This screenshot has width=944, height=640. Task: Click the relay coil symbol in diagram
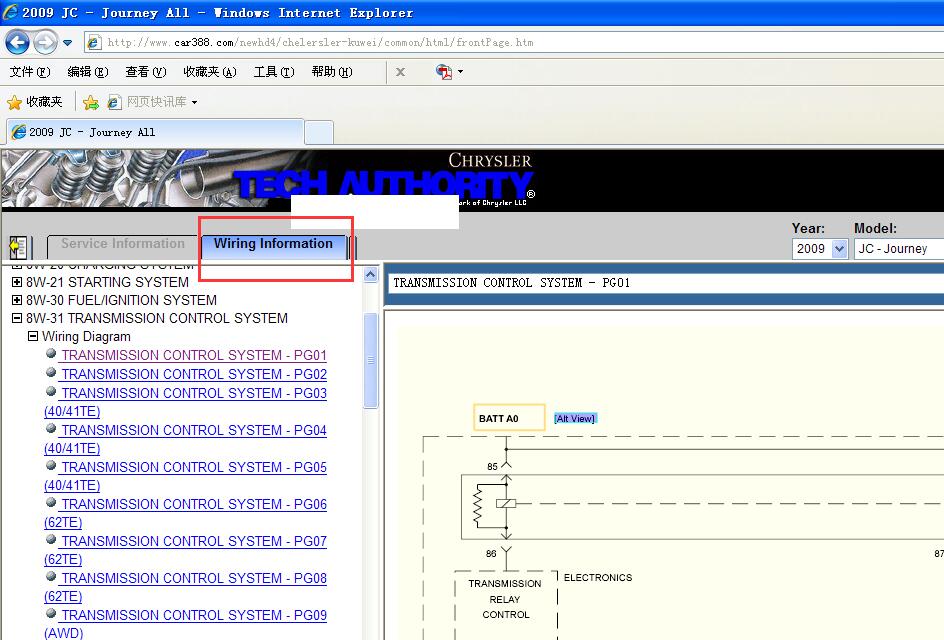[x=506, y=503]
